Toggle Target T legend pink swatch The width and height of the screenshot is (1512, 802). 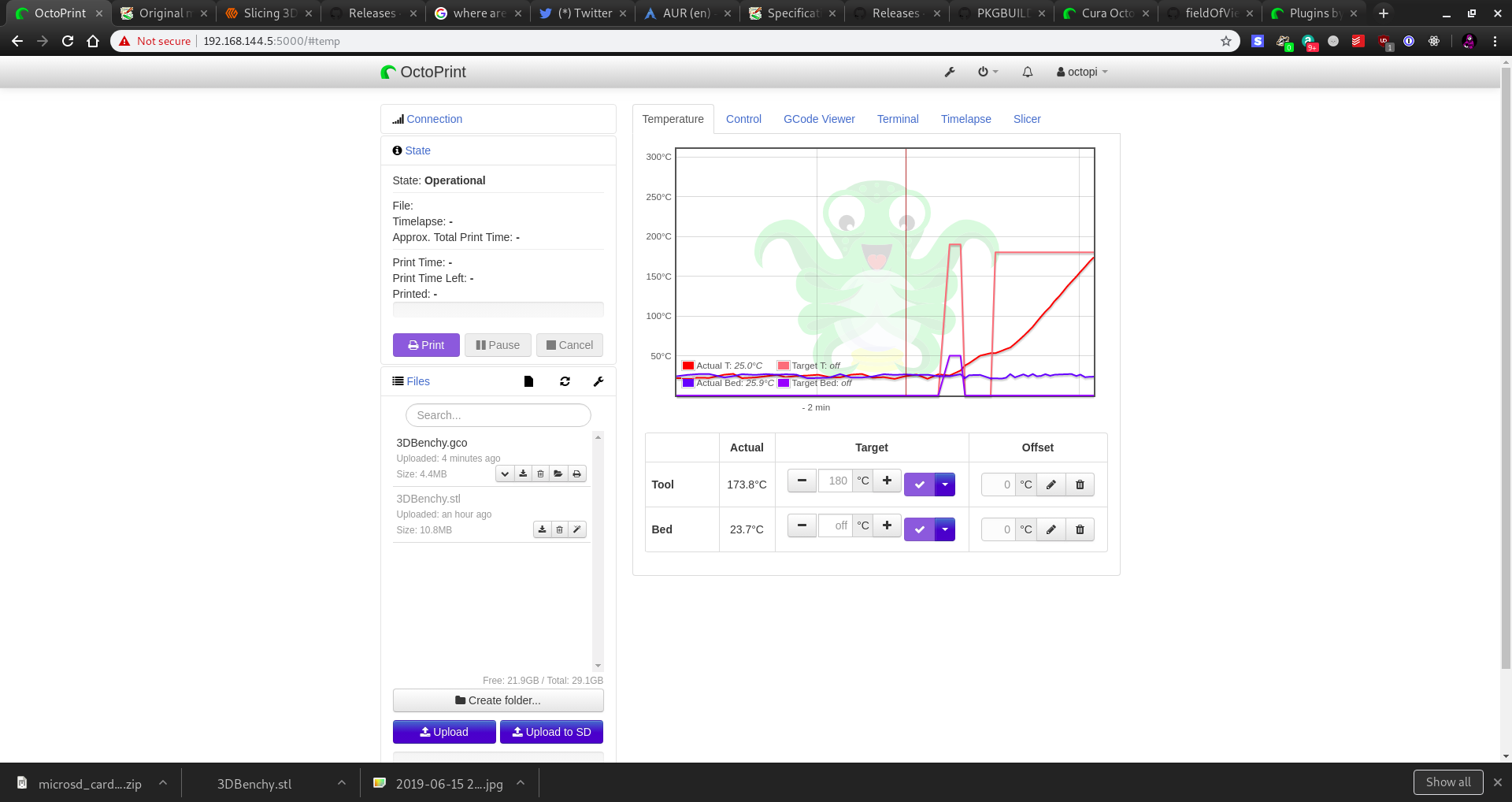pyautogui.click(x=784, y=366)
